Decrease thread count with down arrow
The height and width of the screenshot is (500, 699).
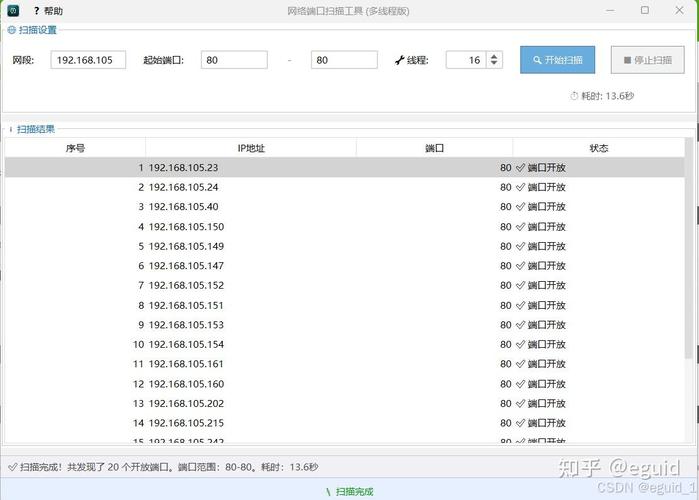494,64
